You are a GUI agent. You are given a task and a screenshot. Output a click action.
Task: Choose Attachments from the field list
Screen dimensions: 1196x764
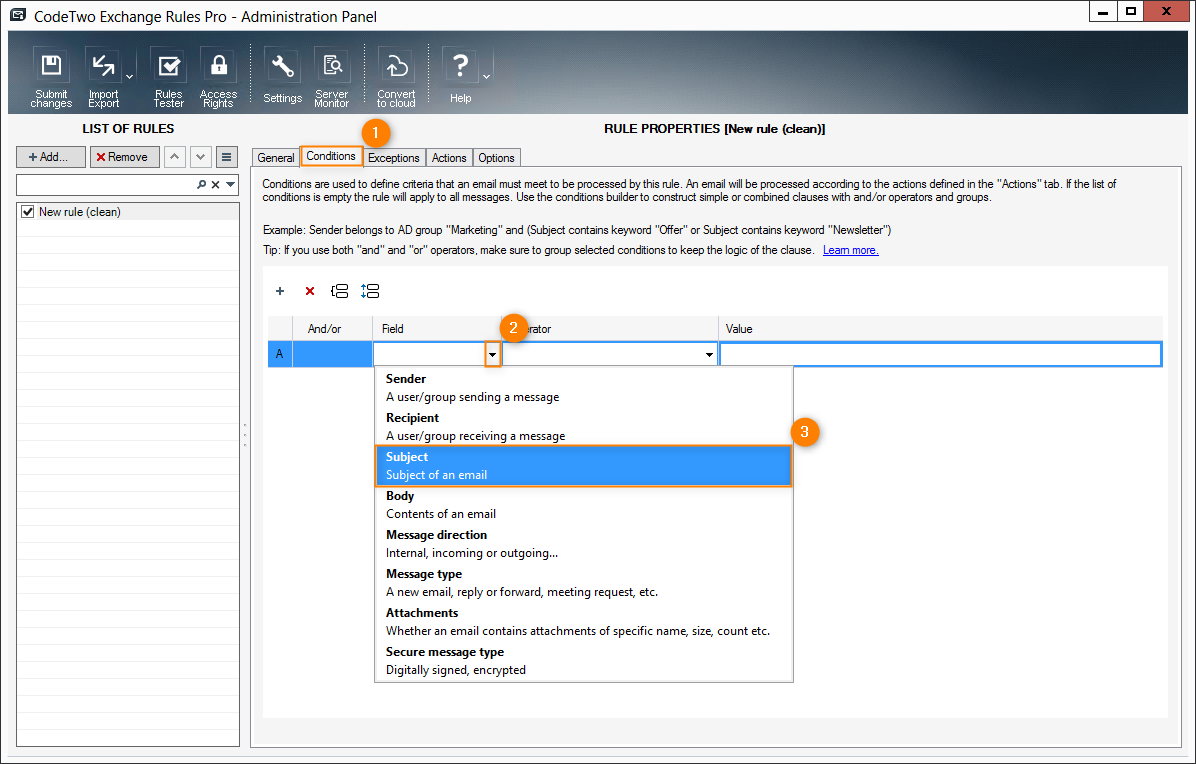[x=584, y=621]
